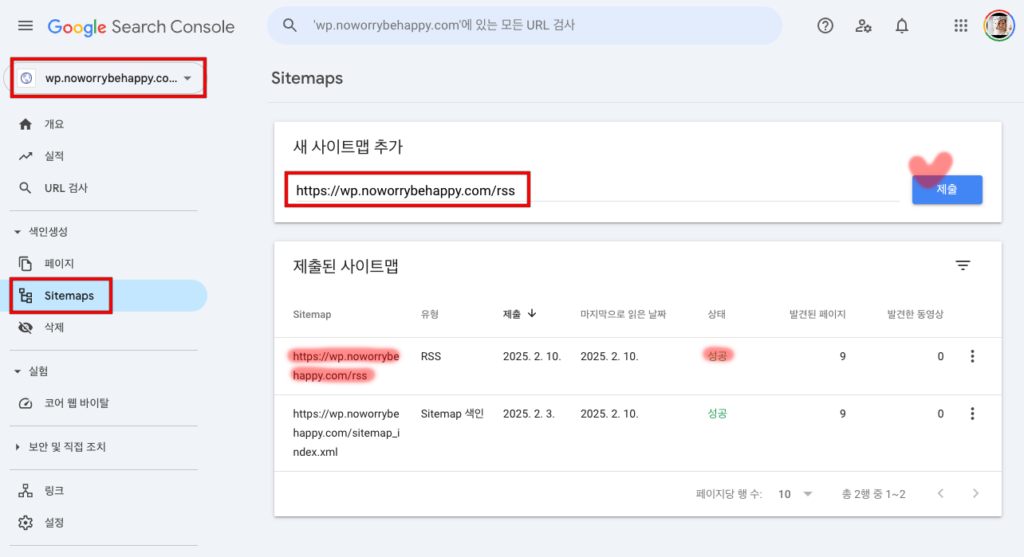Sort by 제출 column arrow
1024x557 pixels.
(532, 314)
